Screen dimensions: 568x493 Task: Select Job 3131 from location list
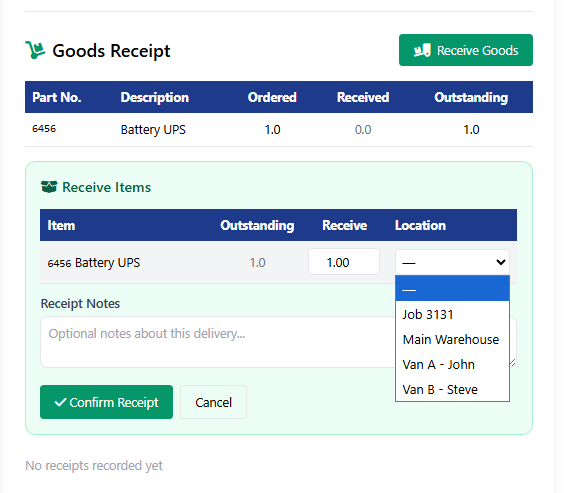pyautogui.click(x=452, y=314)
